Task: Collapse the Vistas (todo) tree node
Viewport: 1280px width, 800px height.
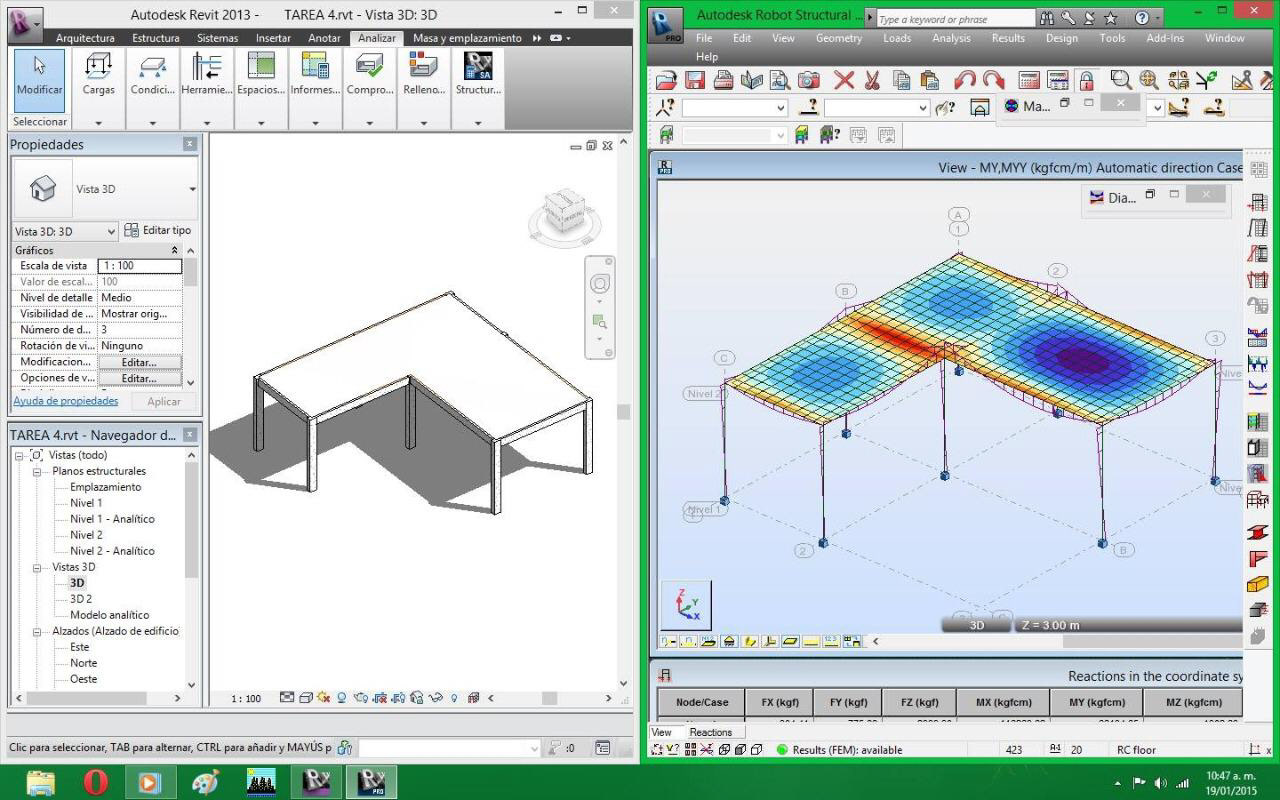Action: 20,455
